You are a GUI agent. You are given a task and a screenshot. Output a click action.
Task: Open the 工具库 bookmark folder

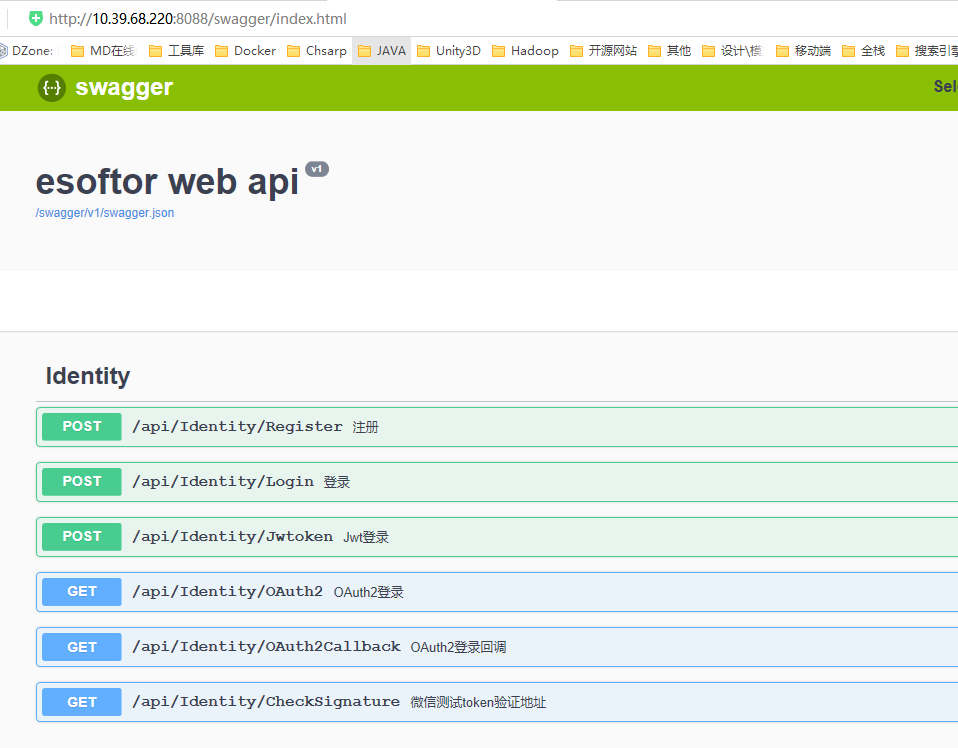177,51
